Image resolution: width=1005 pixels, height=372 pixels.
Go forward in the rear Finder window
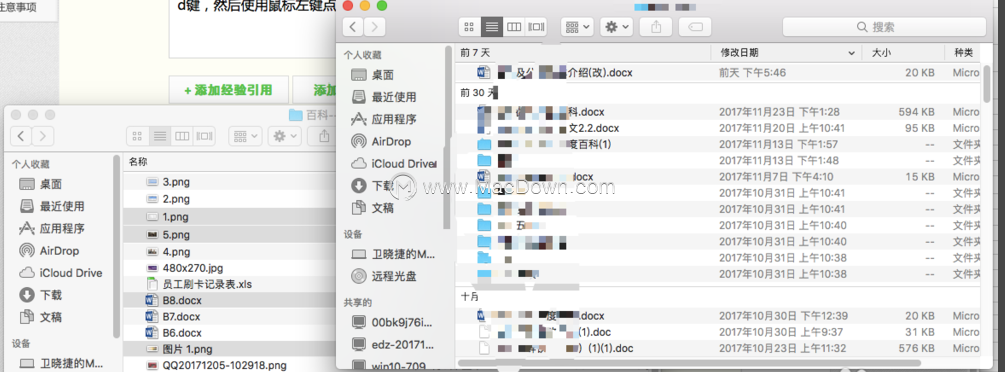coord(43,136)
